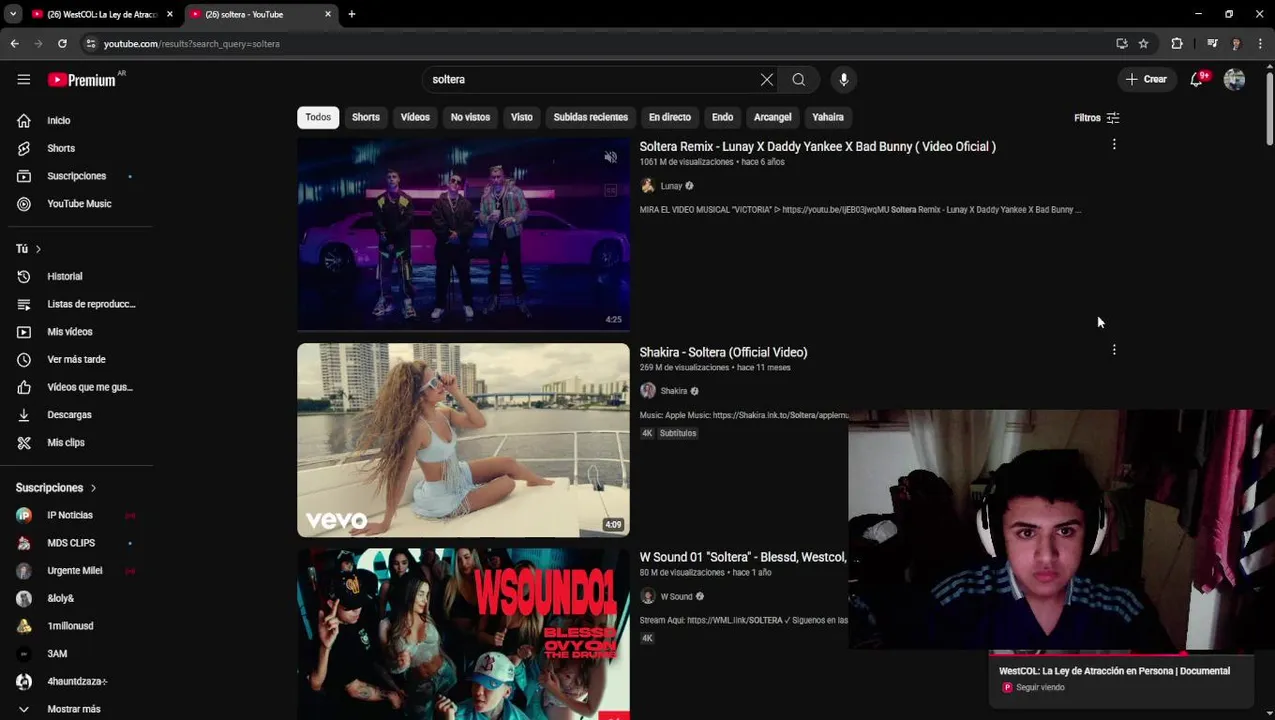Image resolution: width=1275 pixels, height=720 pixels.
Task: Select the Arcangel filter chip
Action: coord(773,118)
